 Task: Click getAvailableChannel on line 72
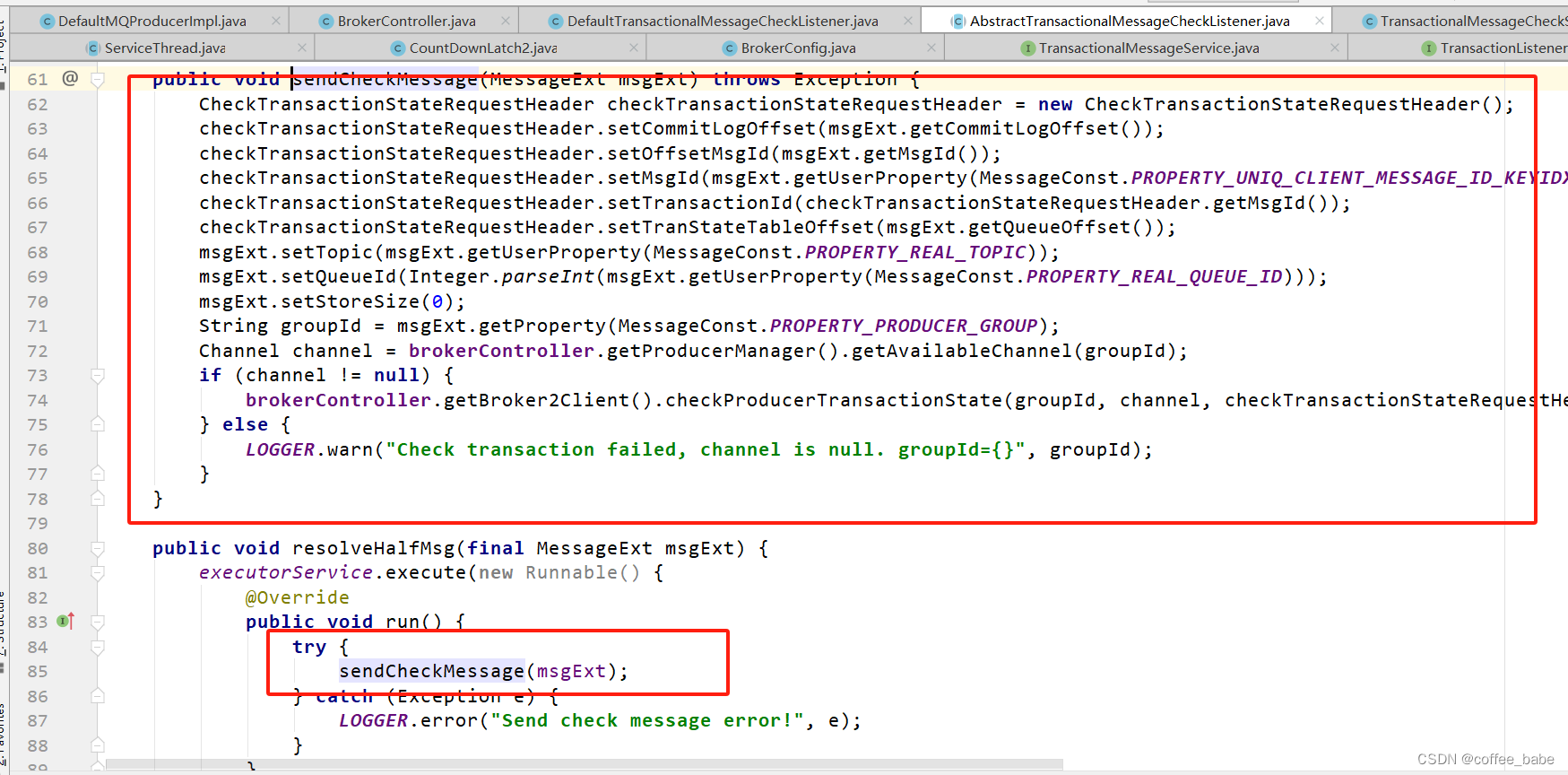962,352
